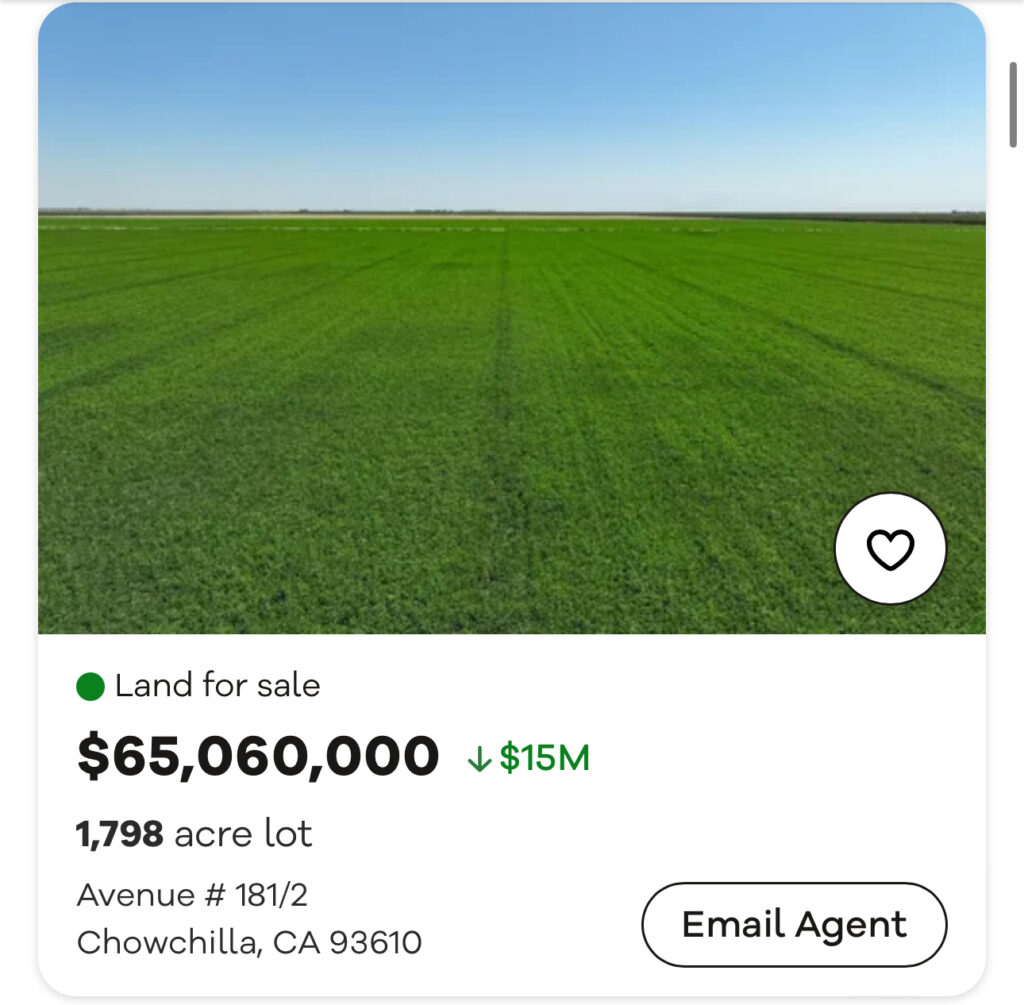1024x1005 pixels.
Task: Click the green down arrow icon
Action: [479, 760]
